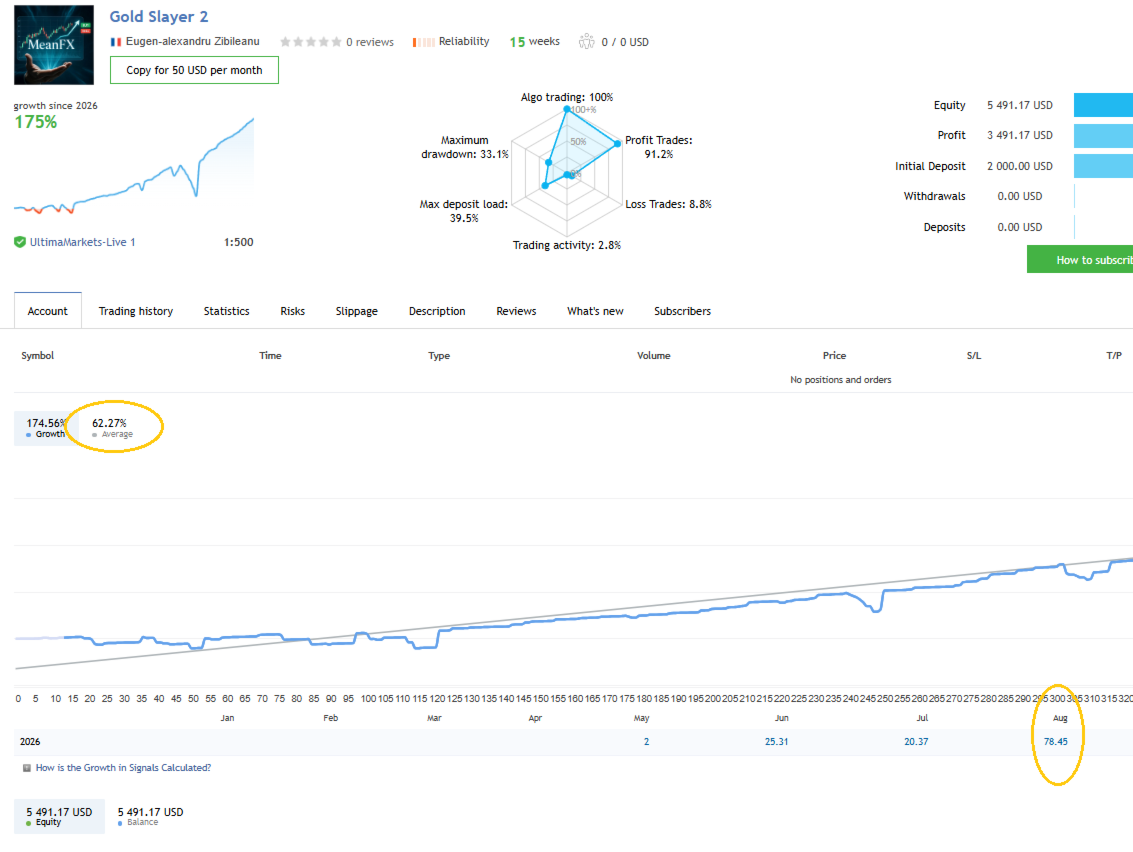Click the growth sparkline chart

point(134,166)
